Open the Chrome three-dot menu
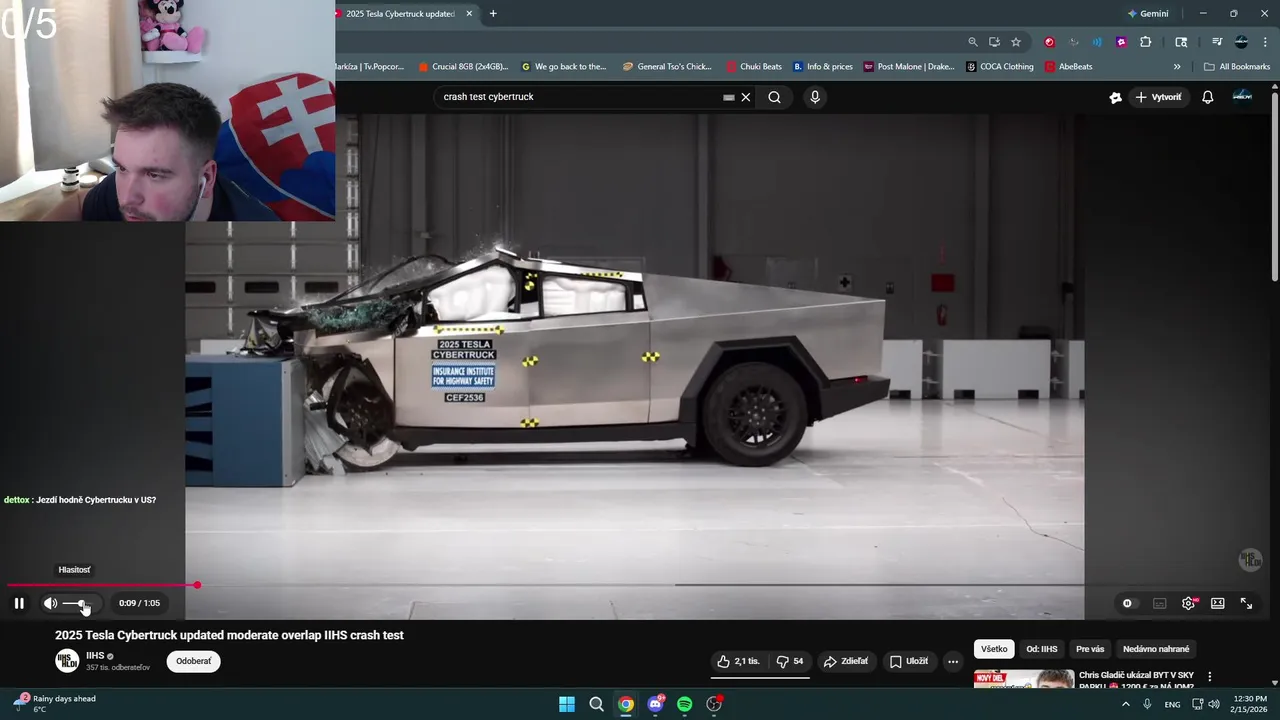This screenshot has height=720, width=1280. [1265, 42]
